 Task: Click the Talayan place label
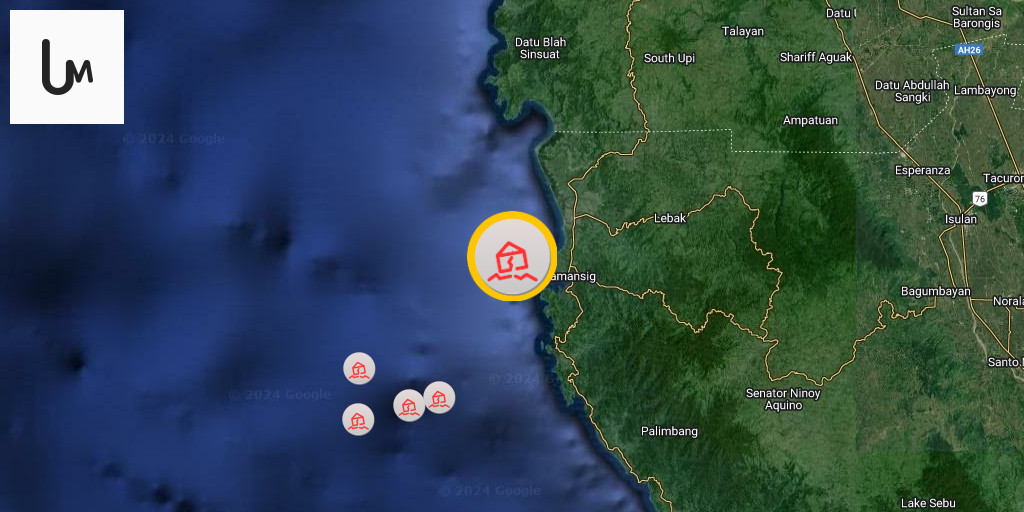coord(743,31)
